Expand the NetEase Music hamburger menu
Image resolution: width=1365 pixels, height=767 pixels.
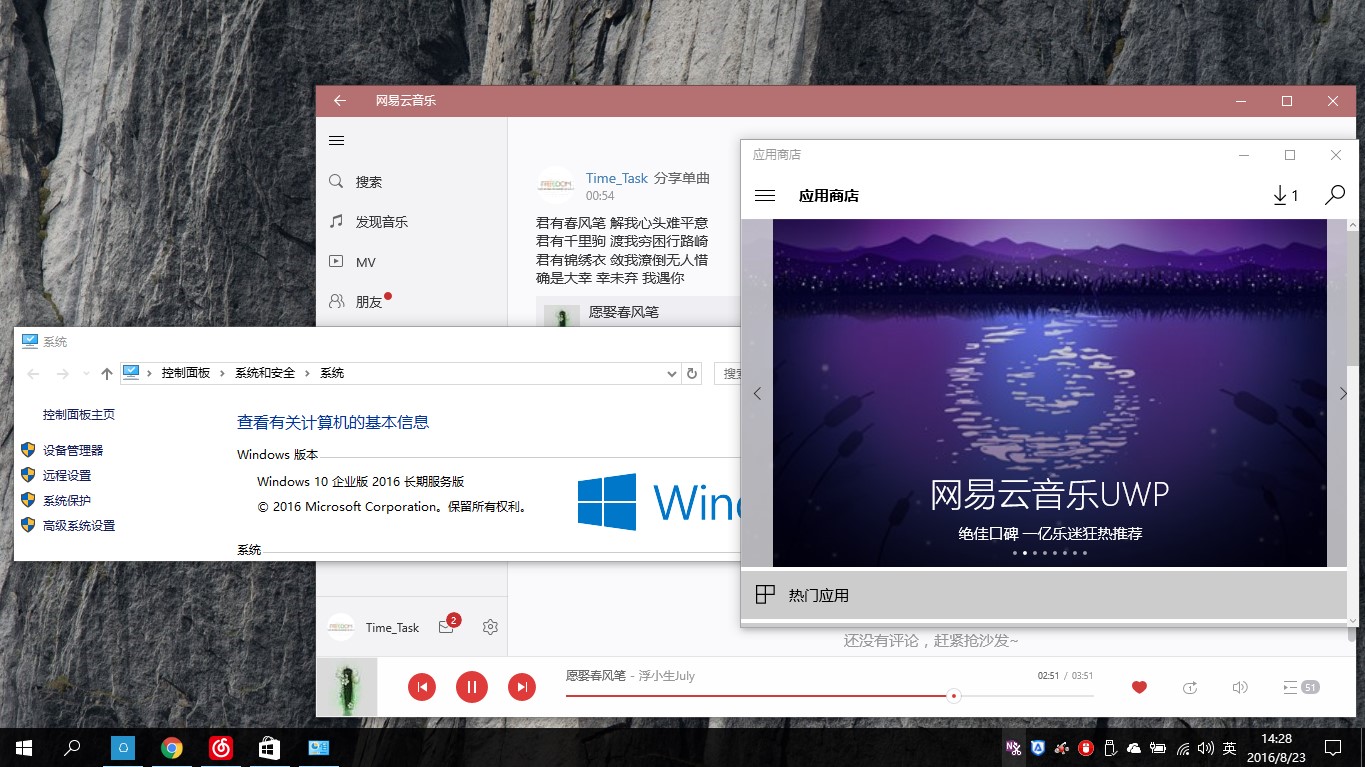[x=337, y=141]
